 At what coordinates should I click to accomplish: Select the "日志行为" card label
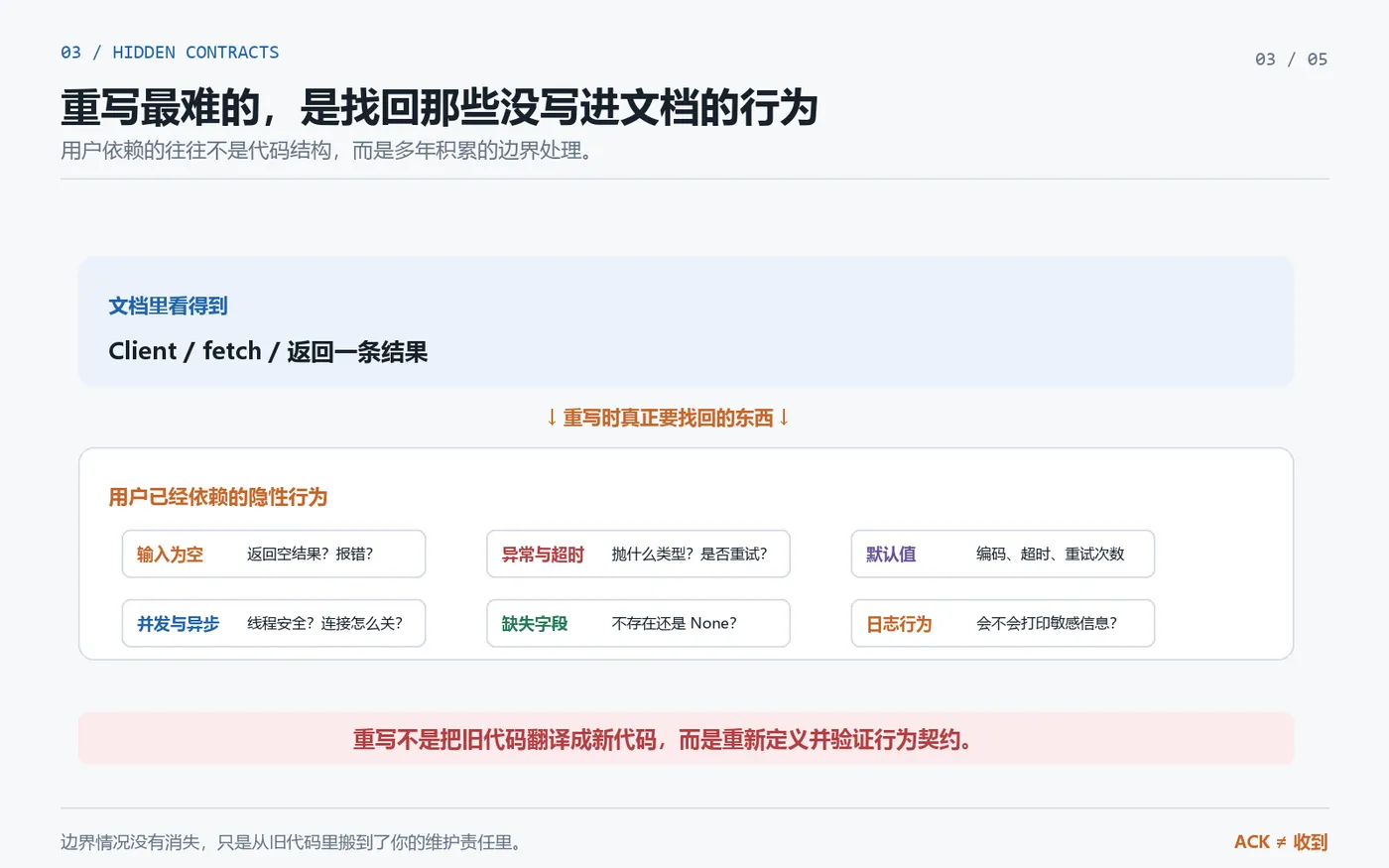coord(899,624)
